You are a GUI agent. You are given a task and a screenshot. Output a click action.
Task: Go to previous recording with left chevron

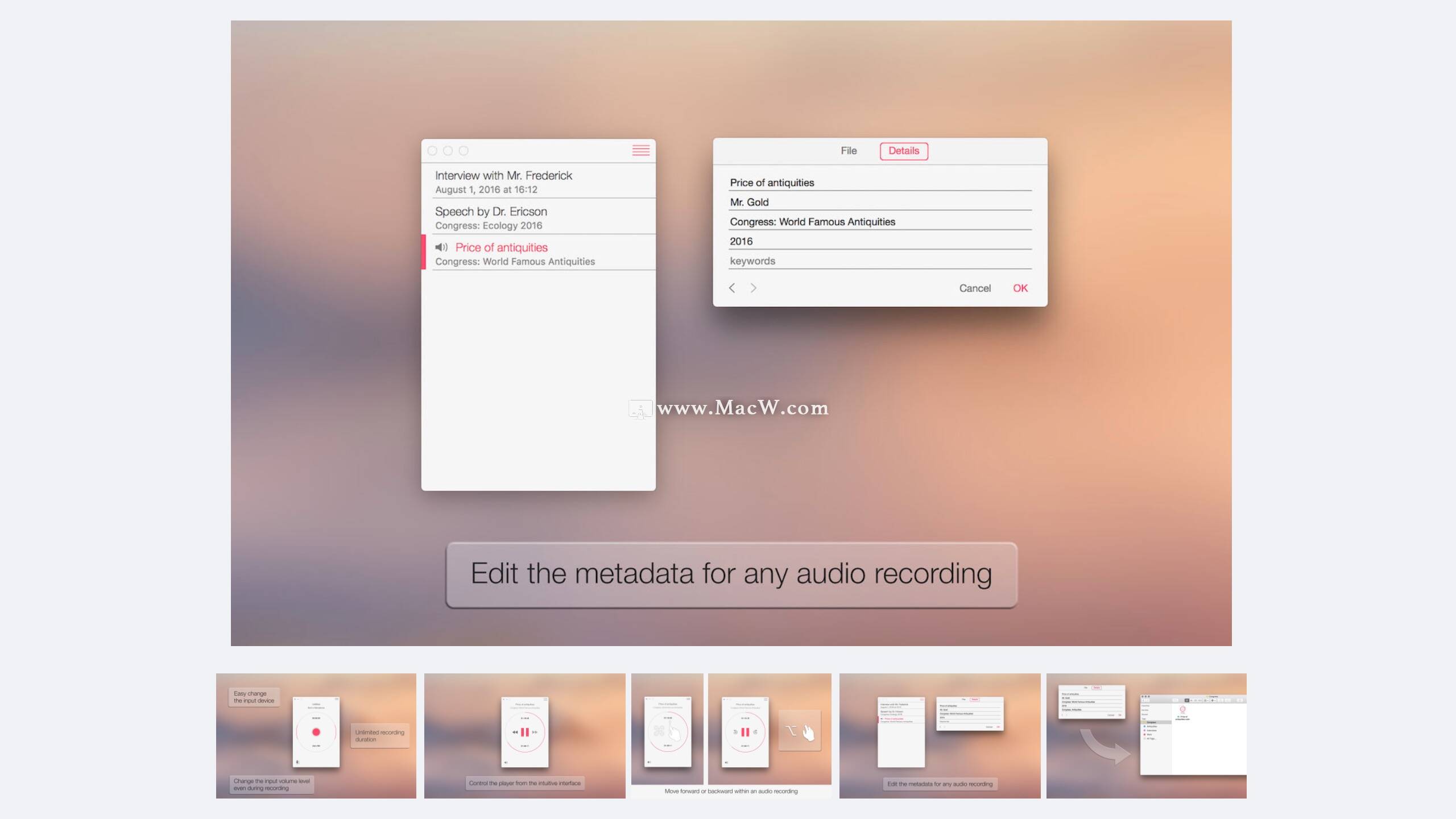[732, 288]
